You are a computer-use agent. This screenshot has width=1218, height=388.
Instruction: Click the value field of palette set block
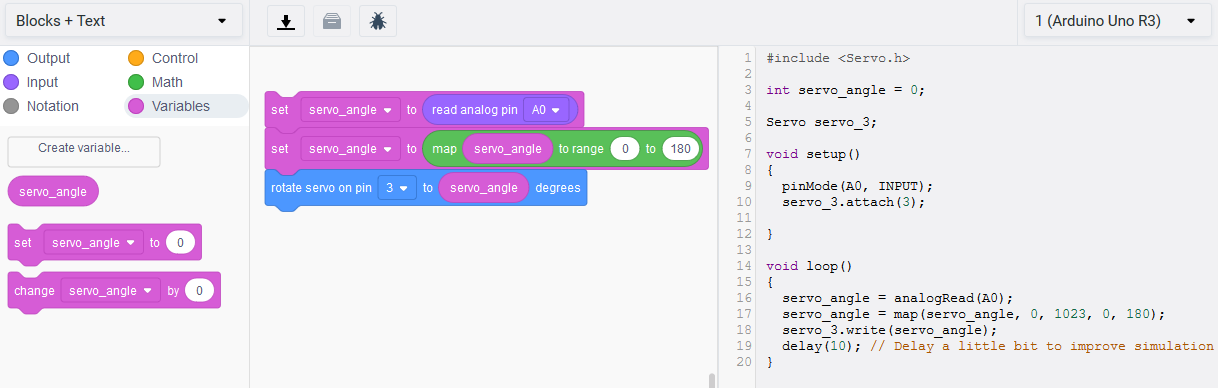click(180, 242)
